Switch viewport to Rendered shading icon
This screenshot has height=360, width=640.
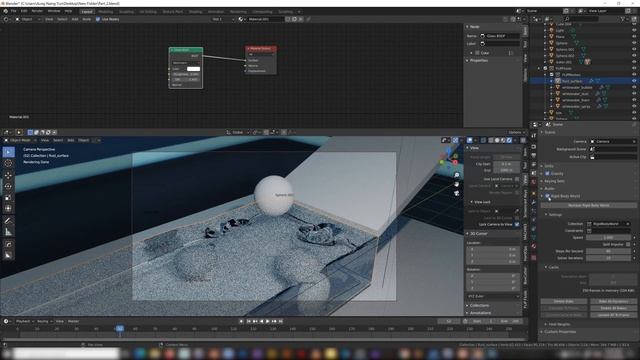(509, 140)
